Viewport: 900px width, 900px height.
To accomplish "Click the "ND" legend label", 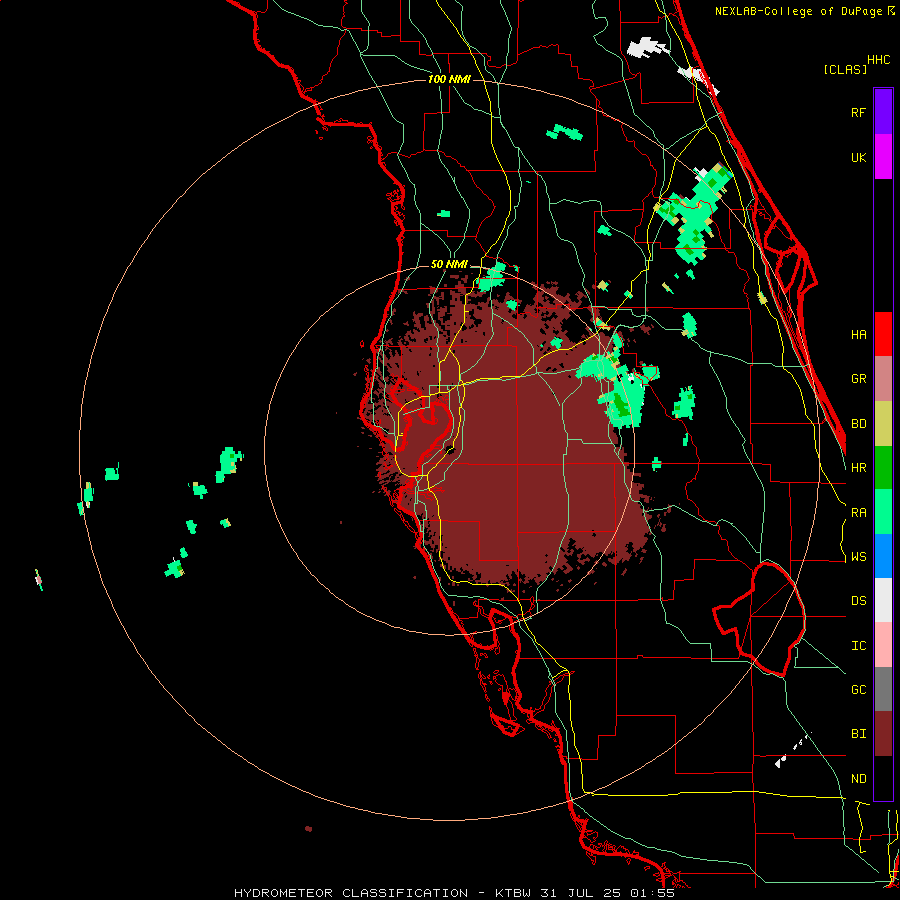I will tap(858, 779).
